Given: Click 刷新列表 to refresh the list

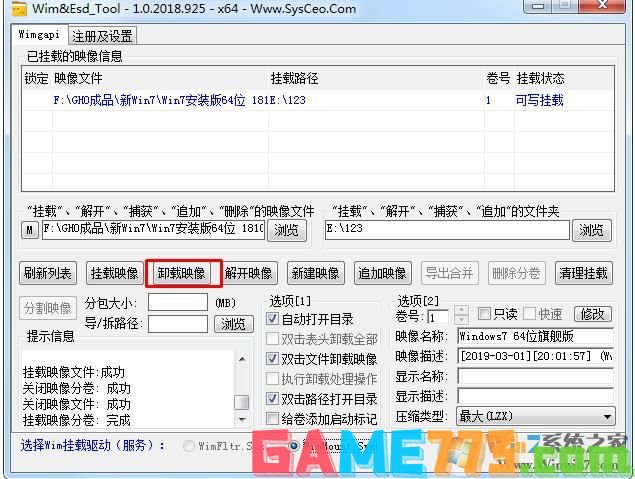Looking at the screenshot, I should point(47,273).
